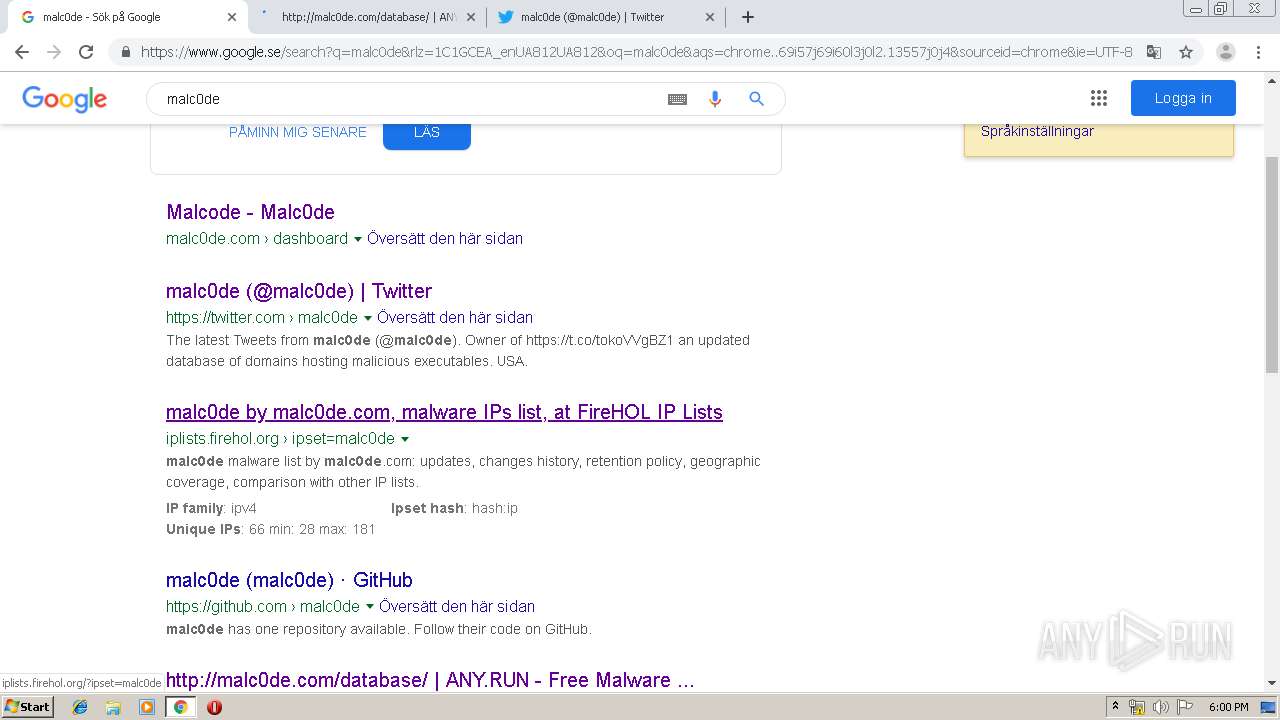Translate the GitHub result page
Screen dimensions: 1280x720
pyautogui.click(x=457, y=606)
